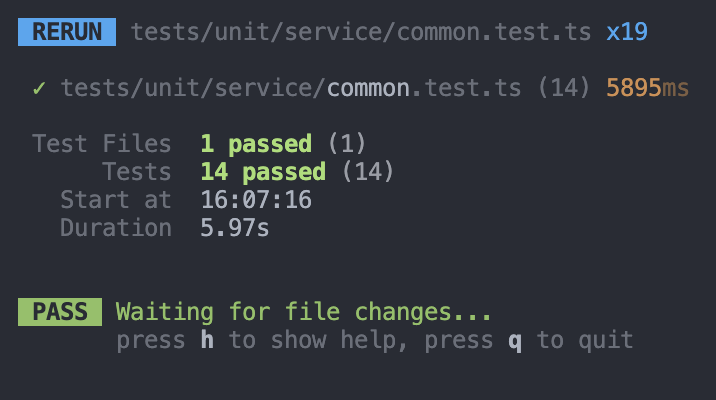Viewport: 716px width, 400px height.
Task: Click the Test Files label
Action: (102, 144)
